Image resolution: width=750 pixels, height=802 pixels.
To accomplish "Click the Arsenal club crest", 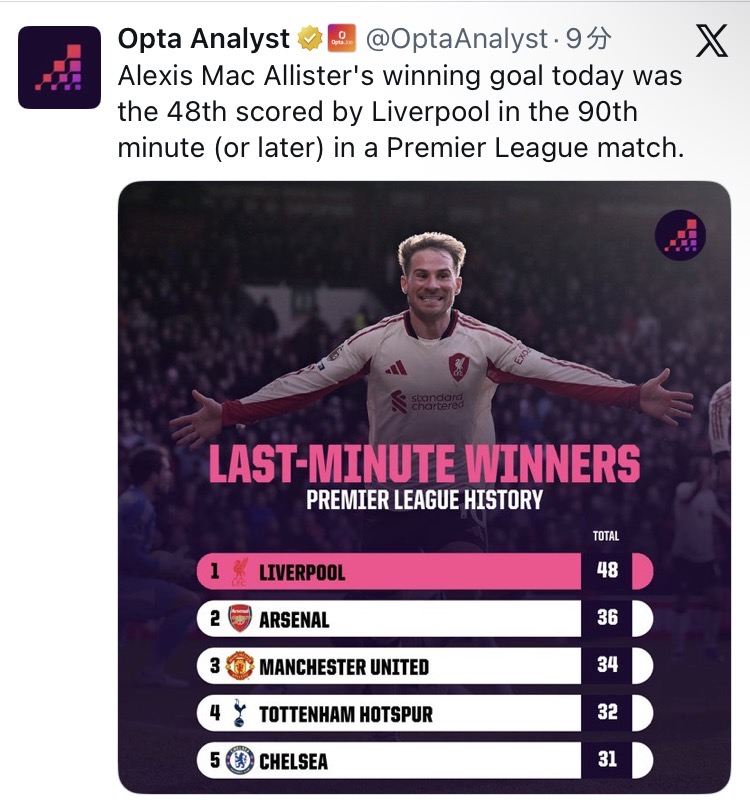I will coord(240,619).
